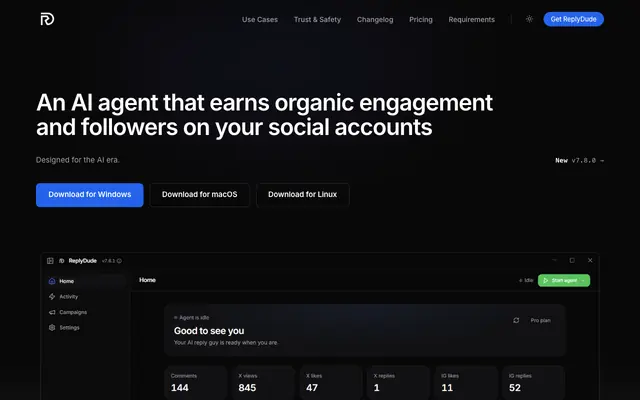
Task: Click the Comments 144 stat card
Action: pos(196,383)
